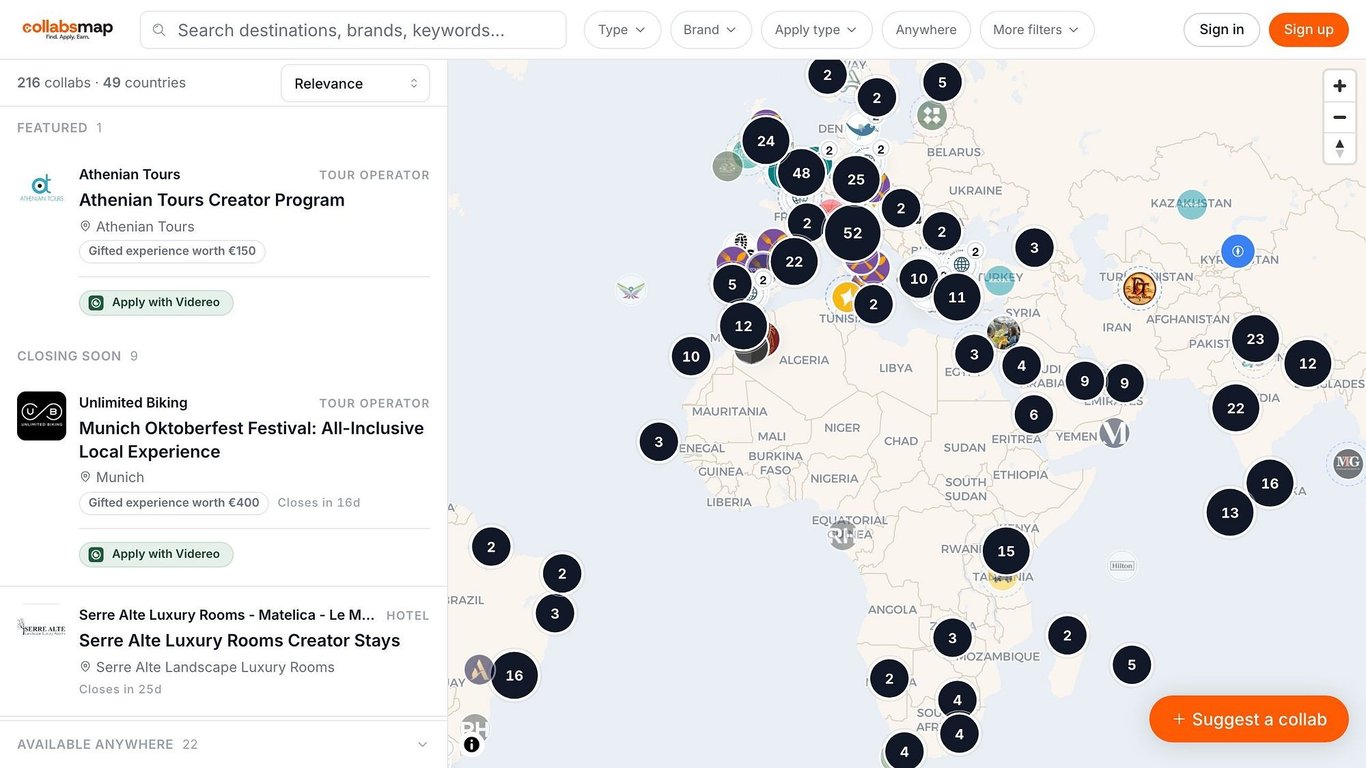This screenshot has height=768, width=1366.
Task: Click the green bird marker in the Atlantic
Action: click(630, 290)
